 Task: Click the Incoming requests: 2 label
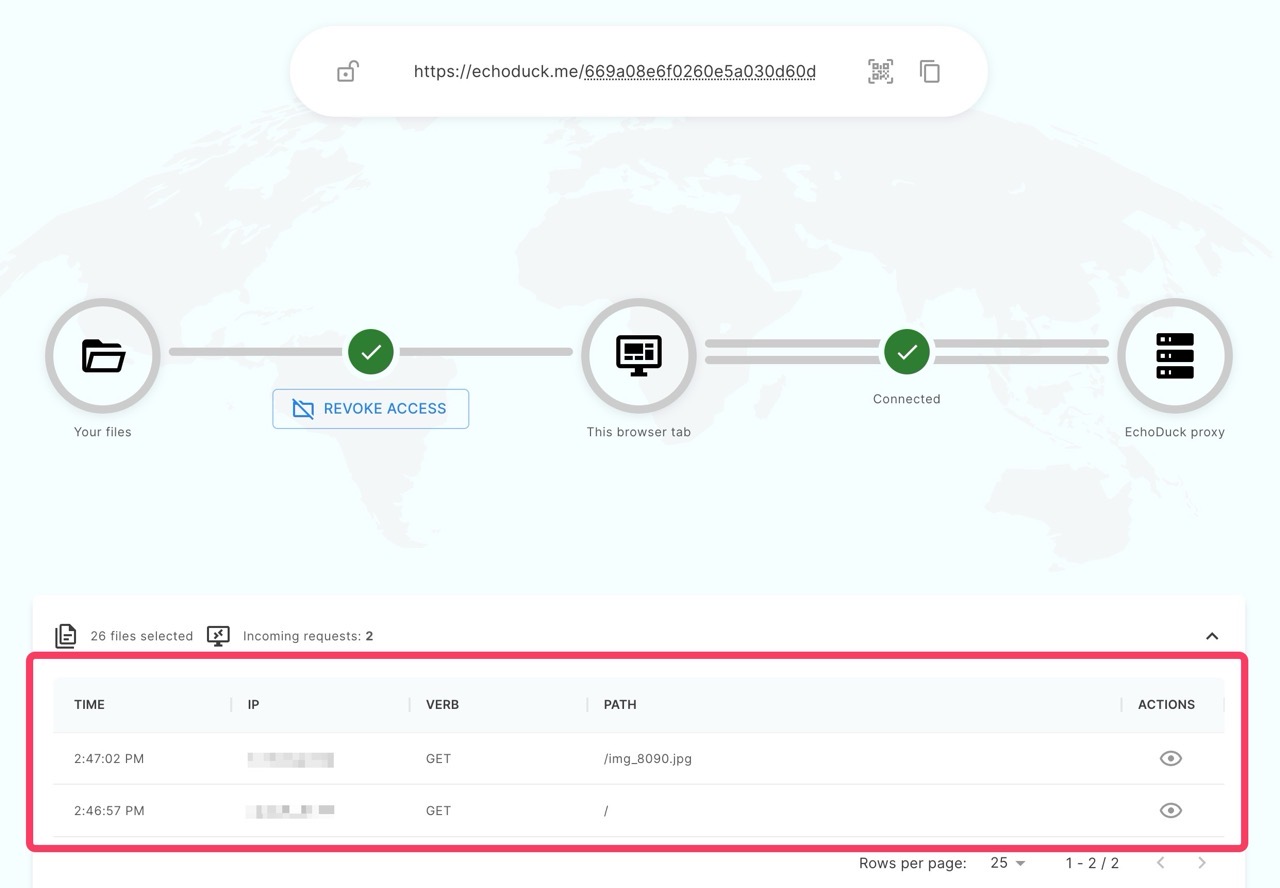tap(308, 636)
